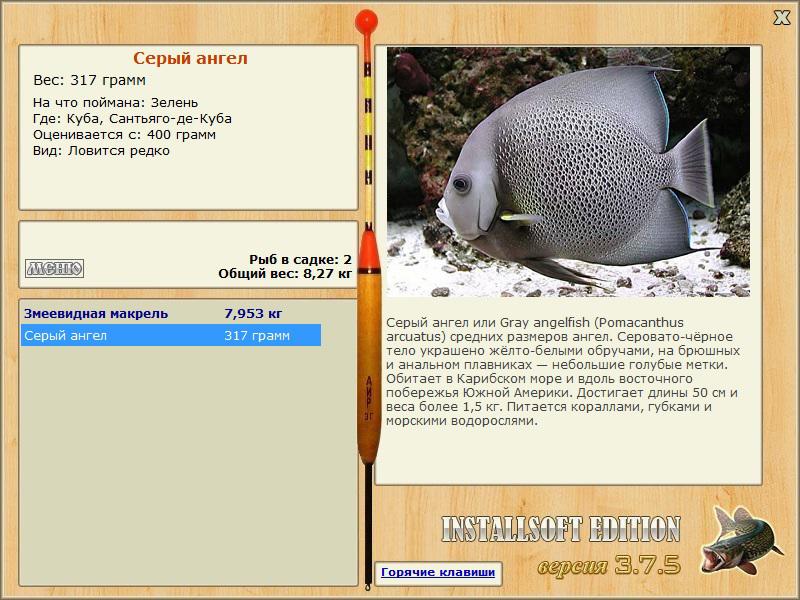Click the 317 грамм value in selected row
This screenshot has height=600, width=800.
[257, 336]
